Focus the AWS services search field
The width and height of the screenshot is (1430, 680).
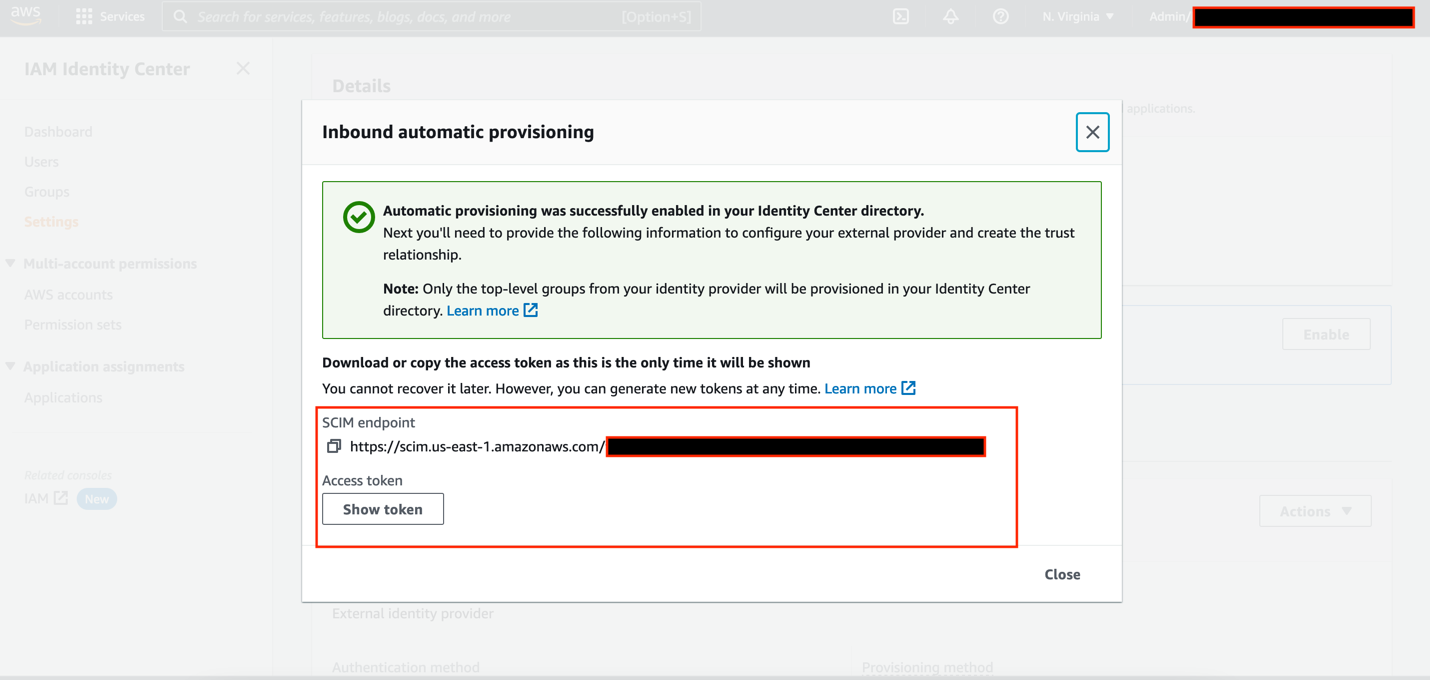pyautogui.click(x=431, y=16)
